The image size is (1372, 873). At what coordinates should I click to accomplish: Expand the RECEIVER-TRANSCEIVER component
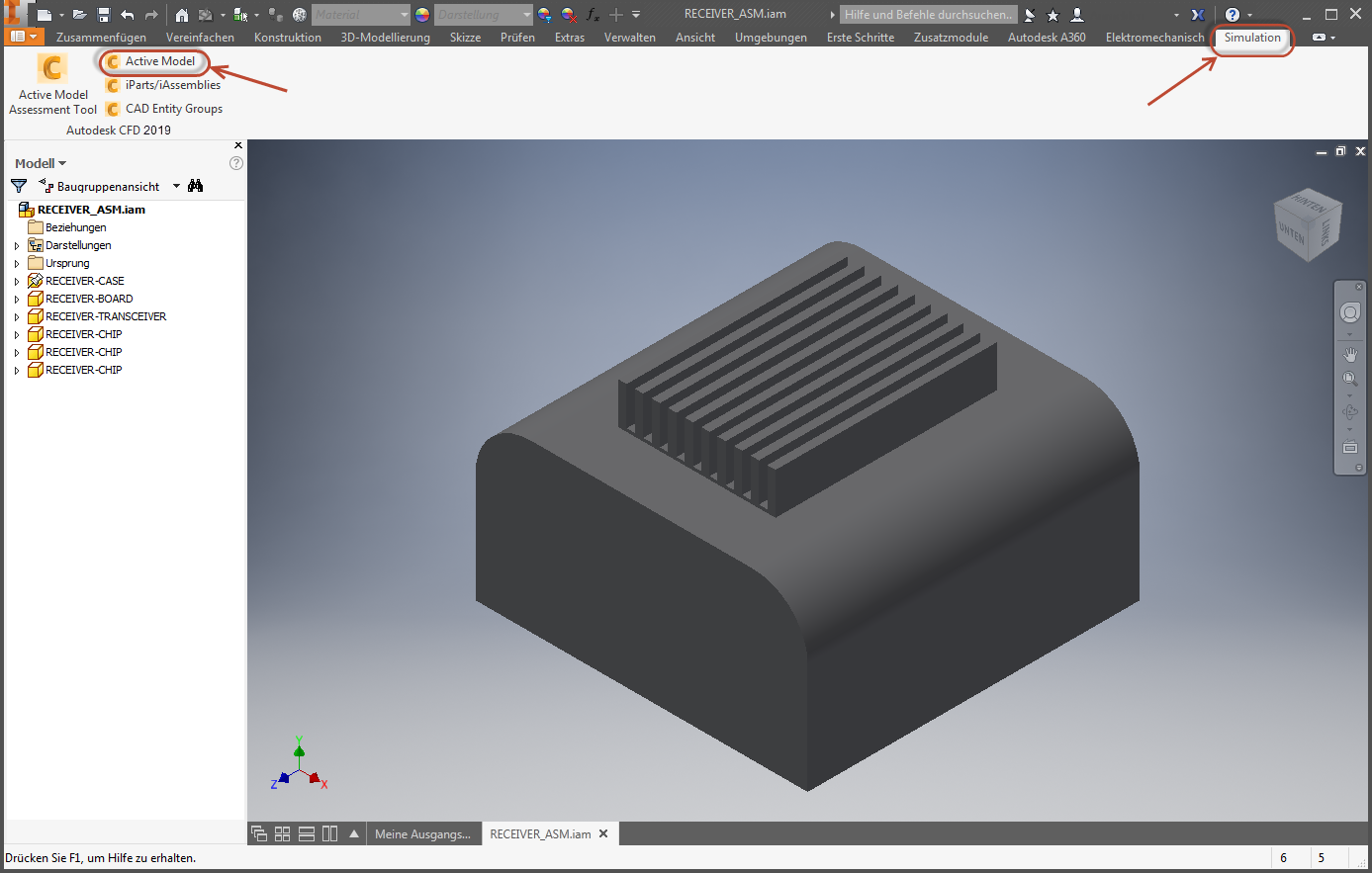pyautogui.click(x=17, y=316)
